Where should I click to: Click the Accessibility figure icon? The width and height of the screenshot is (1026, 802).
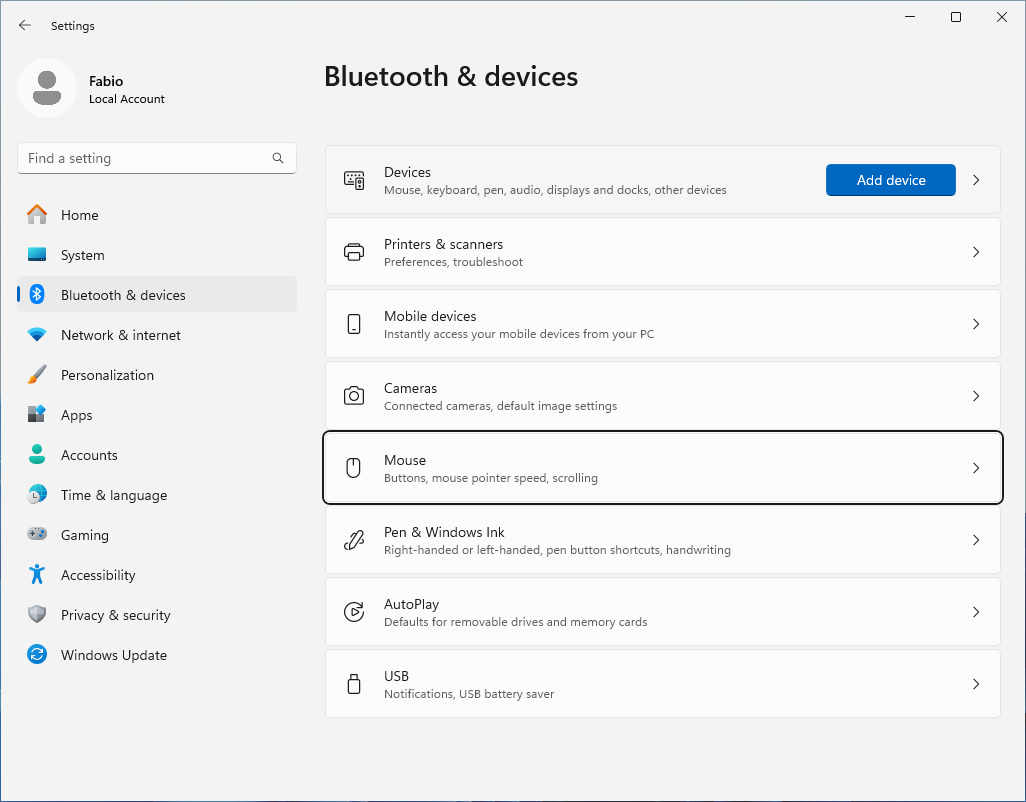[x=37, y=574]
